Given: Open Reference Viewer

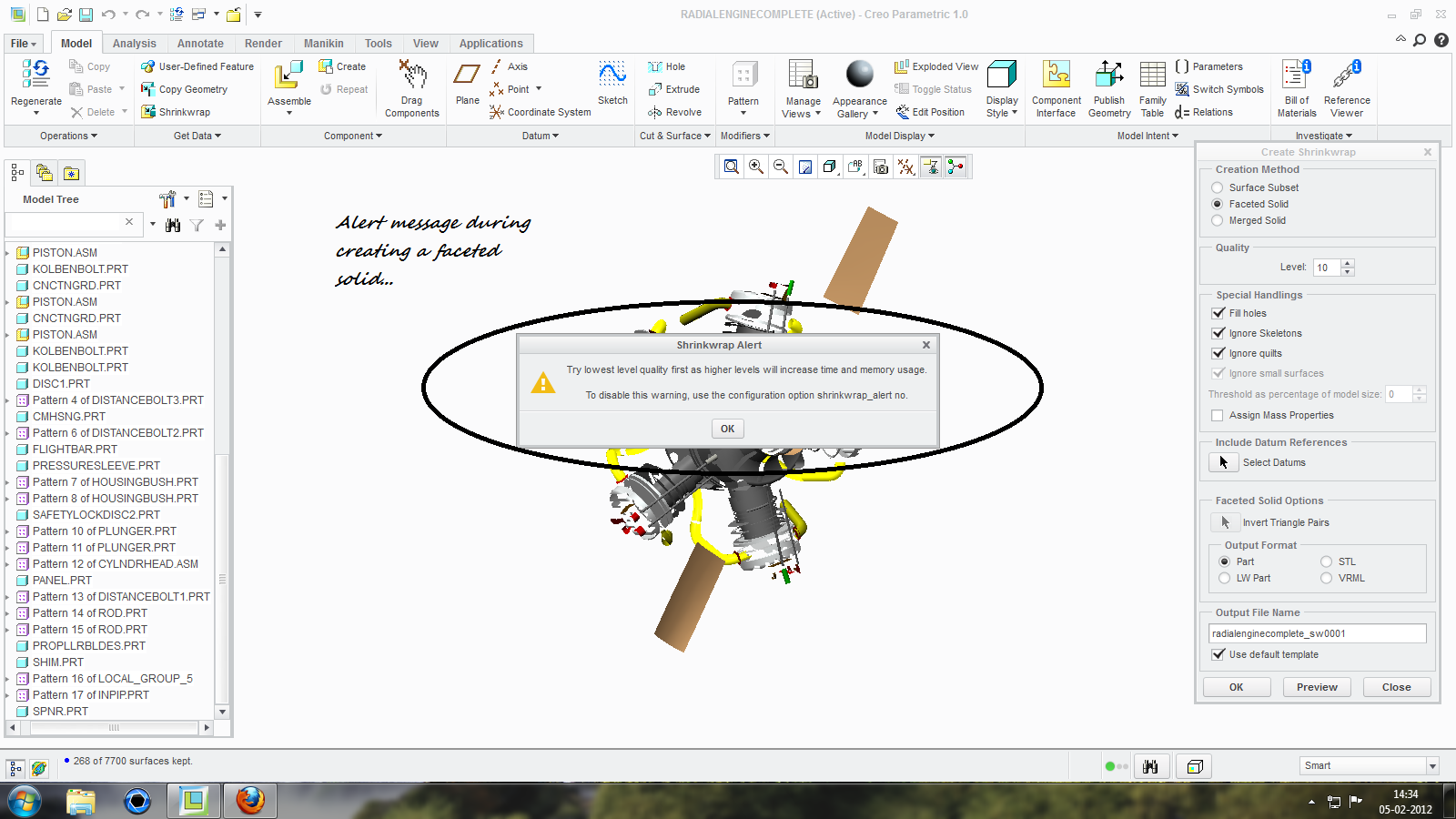Looking at the screenshot, I should click(x=1347, y=88).
